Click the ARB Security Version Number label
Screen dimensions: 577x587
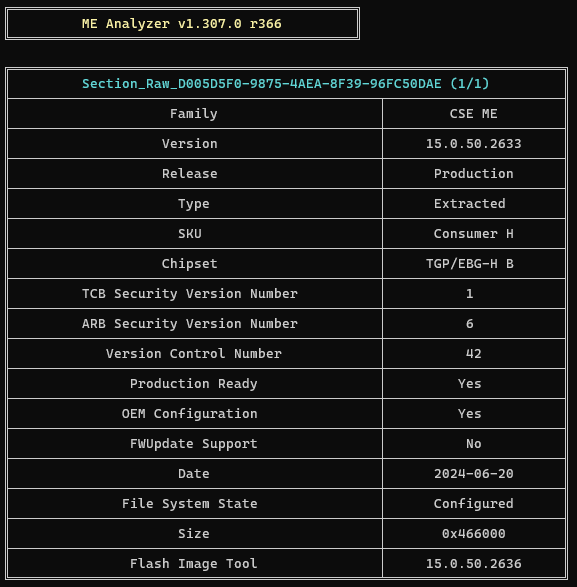[190, 323]
